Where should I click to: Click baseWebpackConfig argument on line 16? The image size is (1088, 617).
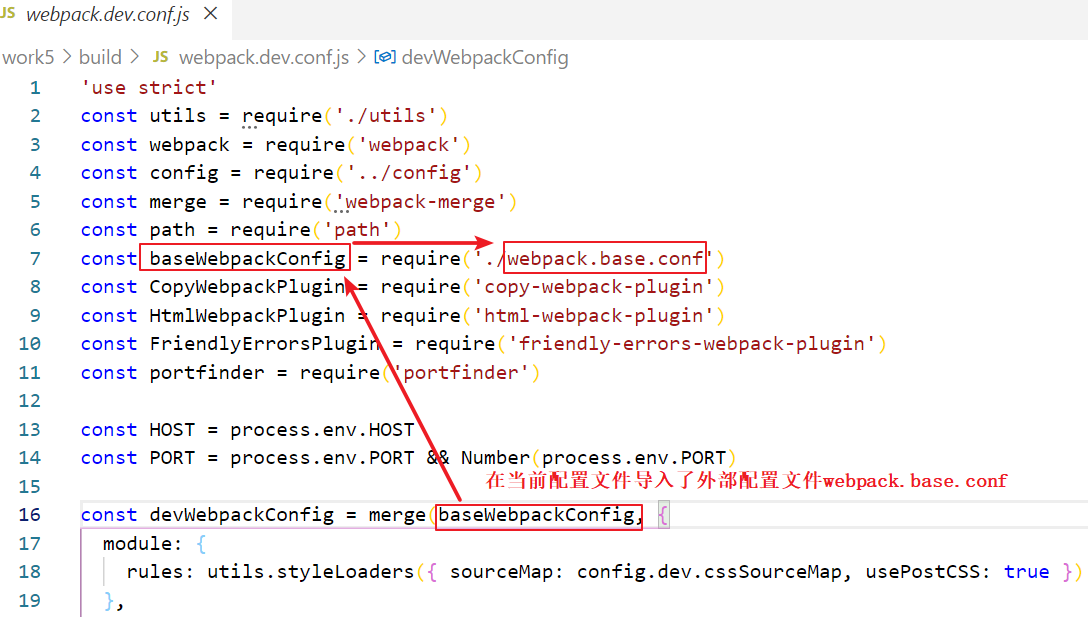pos(536,515)
